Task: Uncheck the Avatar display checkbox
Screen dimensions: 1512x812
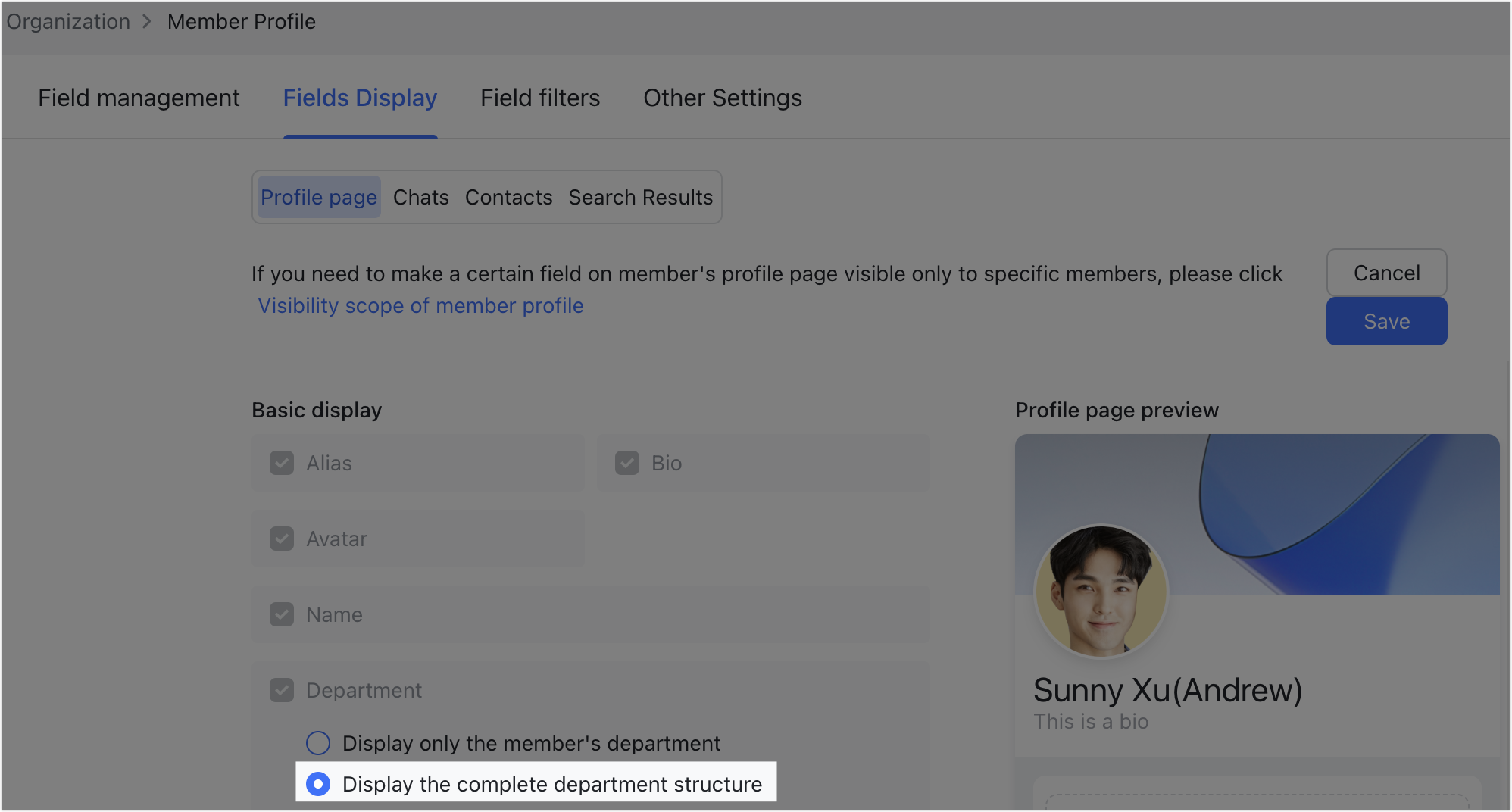Action: pos(281,539)
